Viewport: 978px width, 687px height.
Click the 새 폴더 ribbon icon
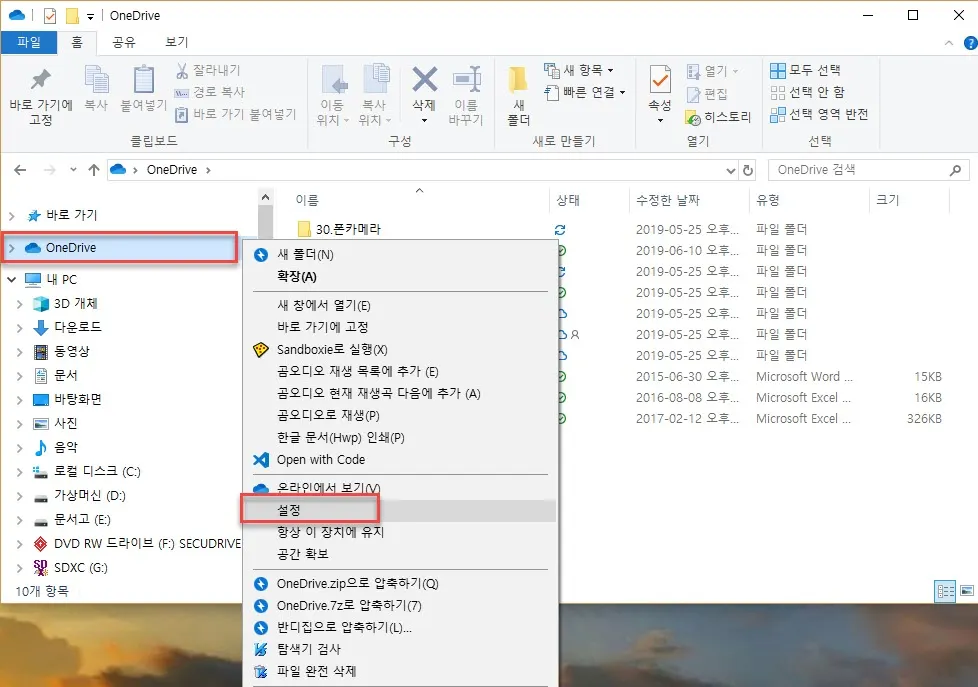[x=518, y=82]
